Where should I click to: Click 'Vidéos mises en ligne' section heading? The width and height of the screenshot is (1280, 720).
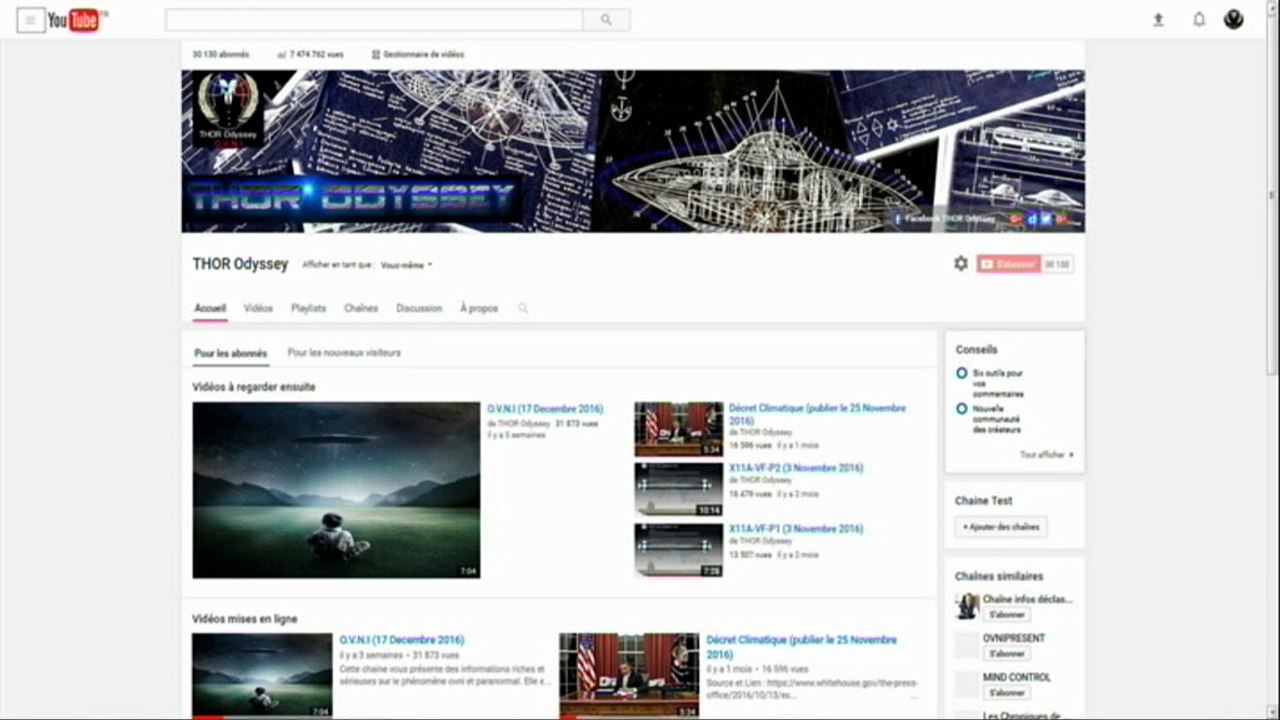pos(245,619)
